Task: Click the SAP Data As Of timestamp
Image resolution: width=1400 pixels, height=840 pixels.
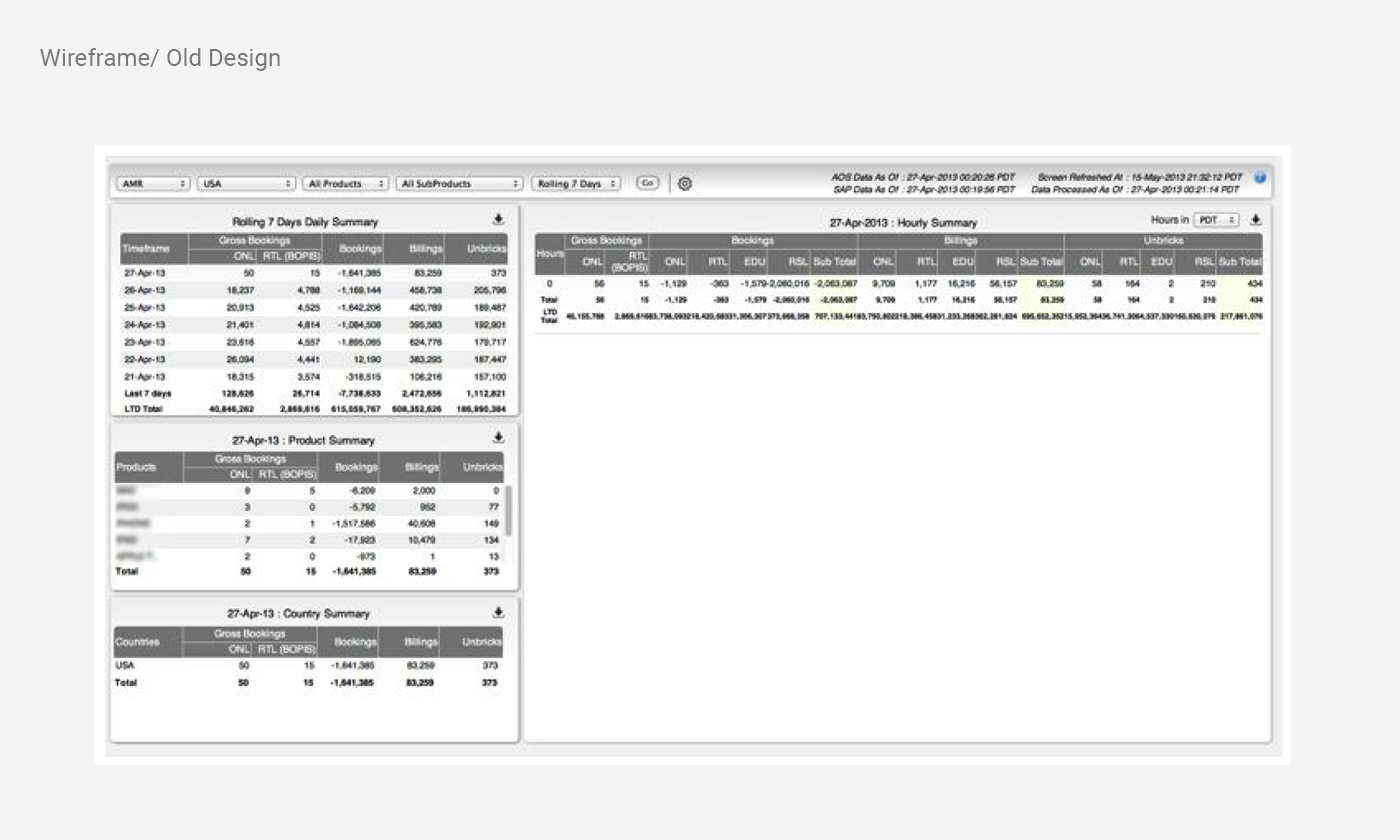Action: click(x=923, y=189)
